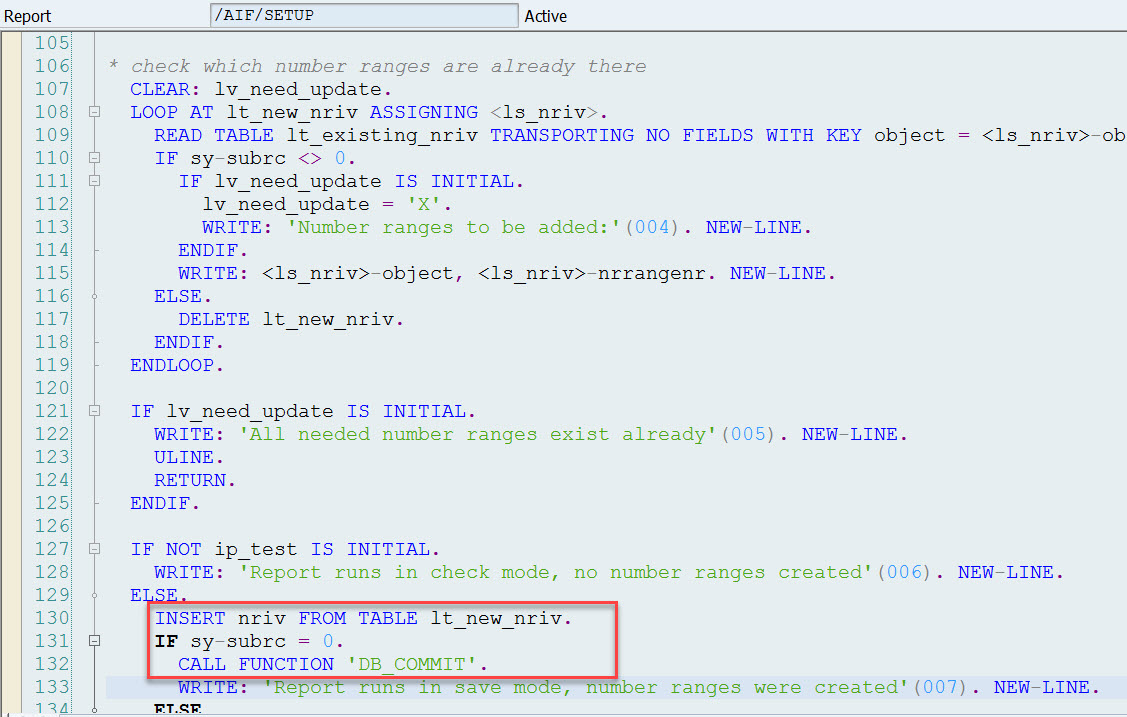Click the ELSE keyword at line 116
This screenshot has height=717, width=1127.
[x=183, y=296]
